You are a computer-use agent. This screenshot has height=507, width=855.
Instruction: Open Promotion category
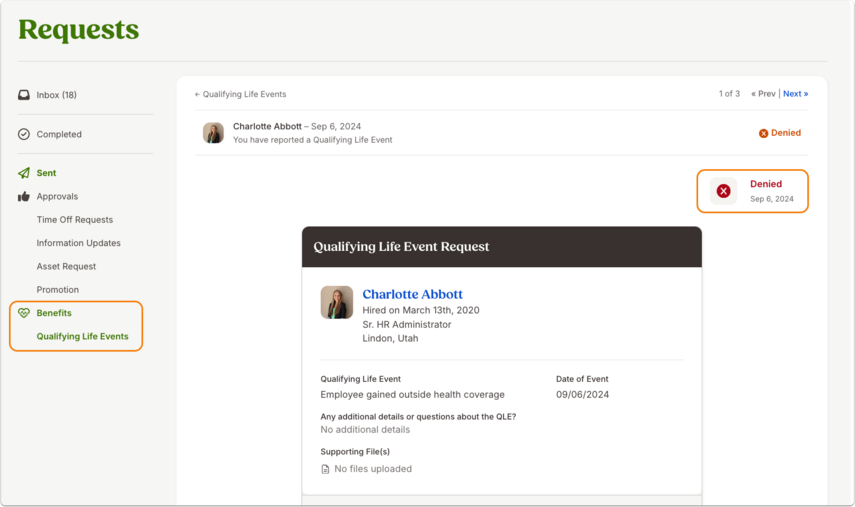pyautogui.click(x=58, y=289)
